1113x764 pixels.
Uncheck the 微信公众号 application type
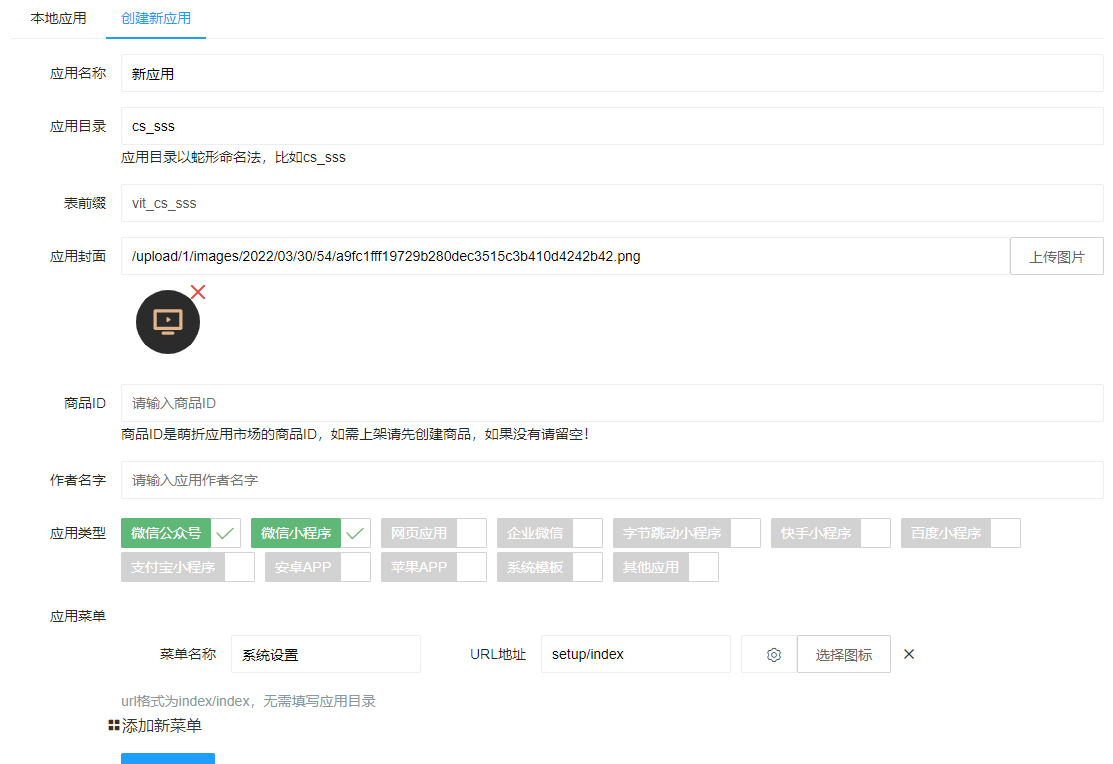pos(225,532)
